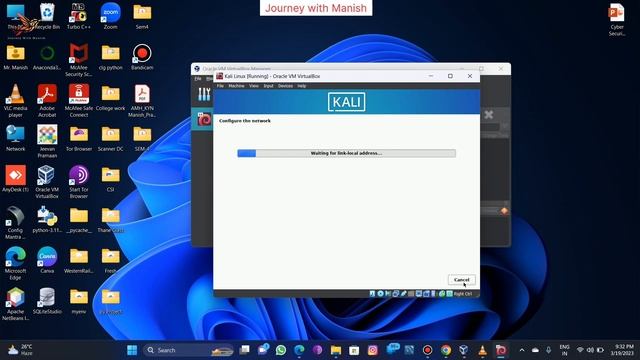This screenshot has width=640, height=360.
Task: Open the File menu of Kali VM window
Action: coord(220,86)
